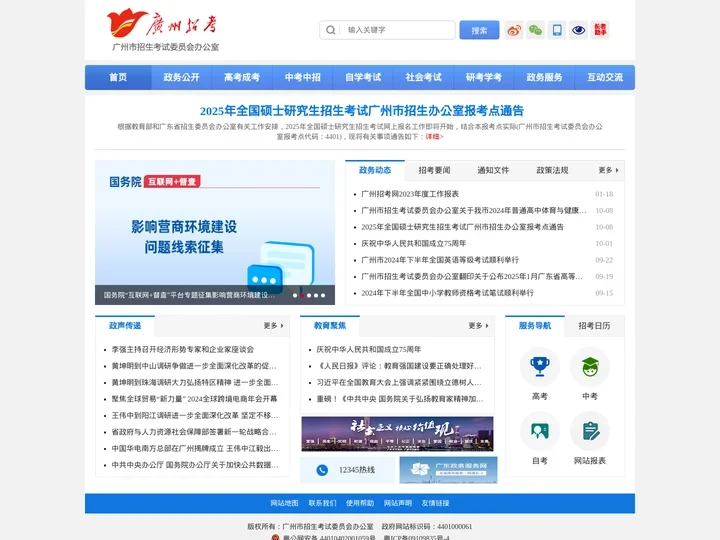Open the WeChat icon link

tap(535, 30)
